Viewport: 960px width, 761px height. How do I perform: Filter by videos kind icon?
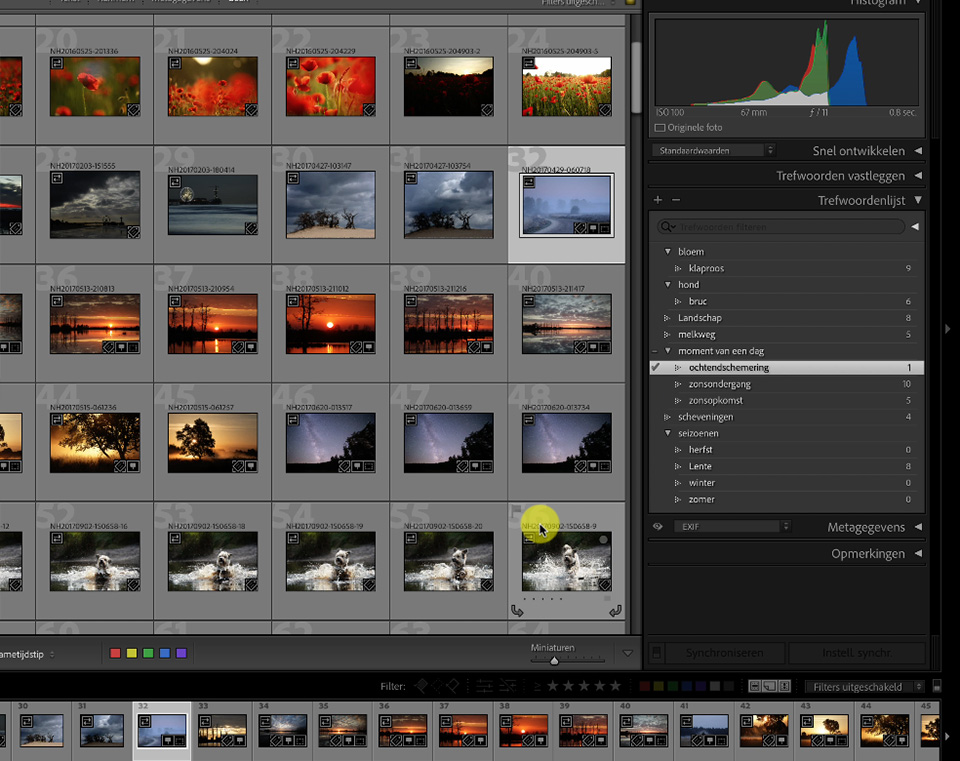(784, 686)
